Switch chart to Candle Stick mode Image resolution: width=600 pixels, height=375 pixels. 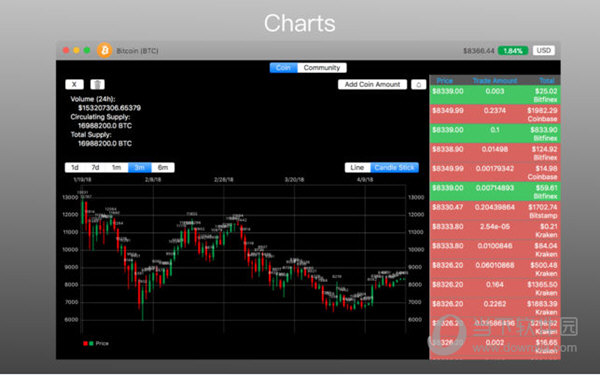click(x=395, y=168)
